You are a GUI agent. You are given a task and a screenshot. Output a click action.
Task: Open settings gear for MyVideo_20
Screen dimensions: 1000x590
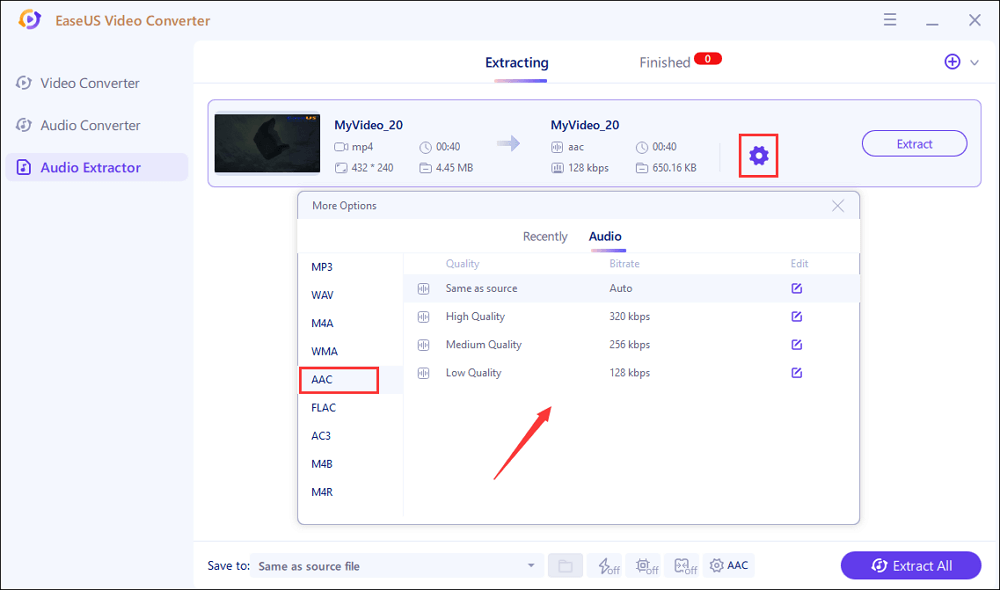click(x=759, y=155)
